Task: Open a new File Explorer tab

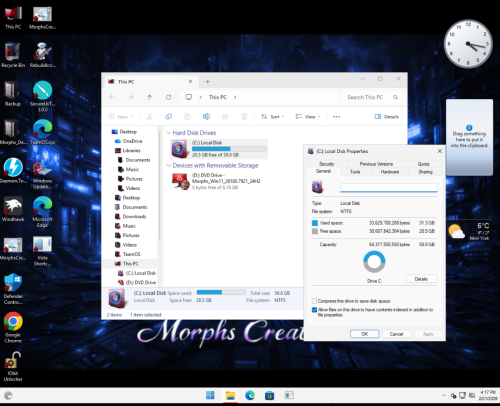Action: (x=207, y=82)
